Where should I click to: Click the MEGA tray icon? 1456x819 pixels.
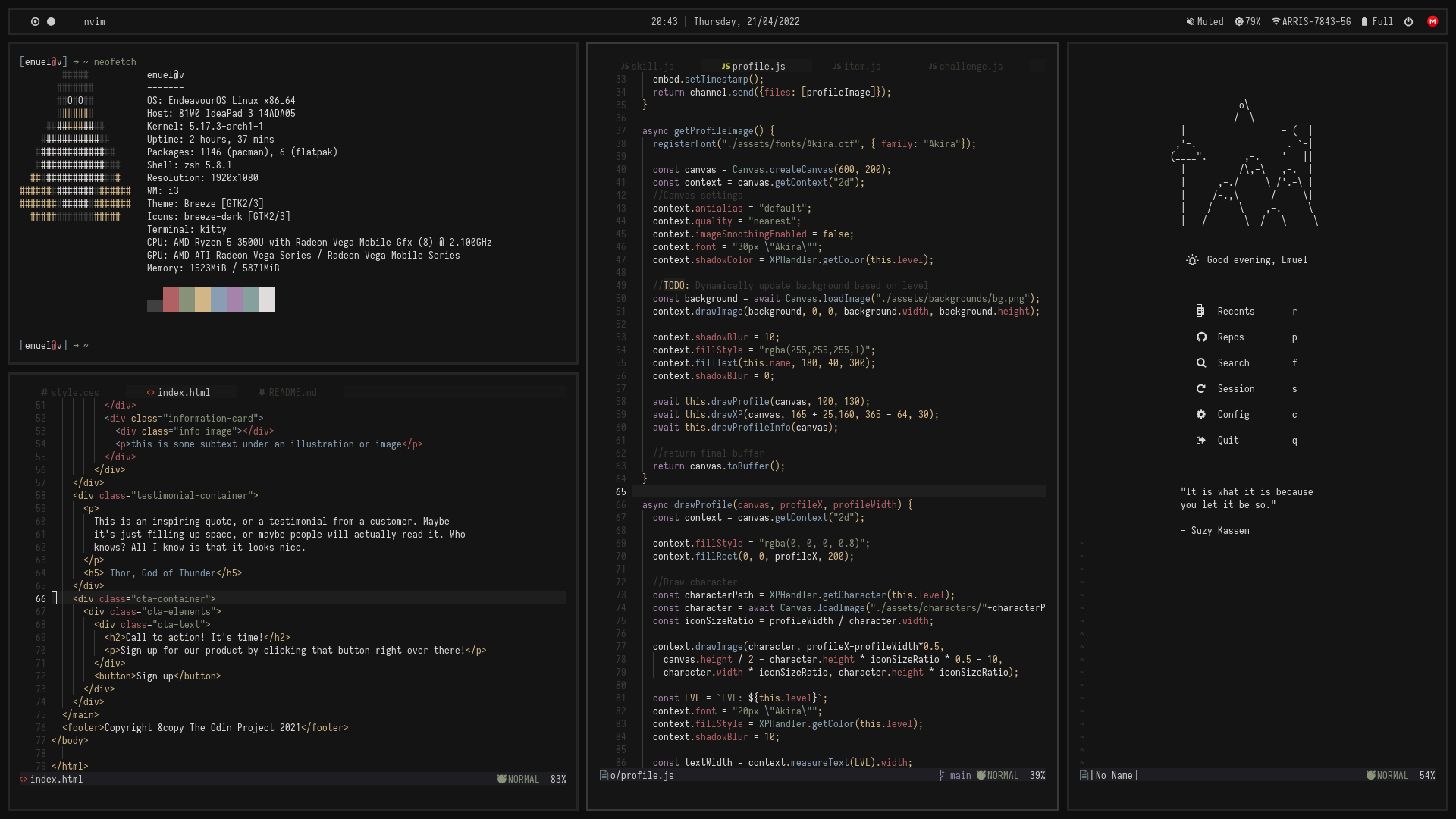point(1432,21)
